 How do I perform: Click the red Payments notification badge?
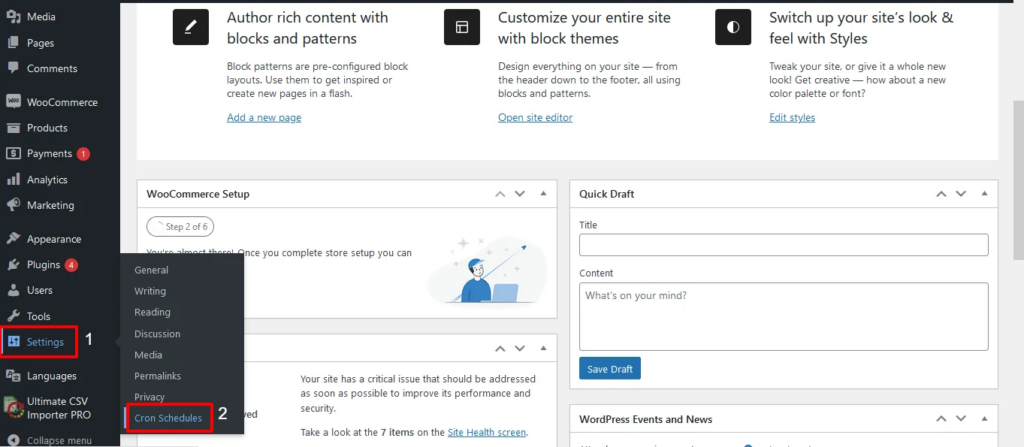click(x=83, y=154)
